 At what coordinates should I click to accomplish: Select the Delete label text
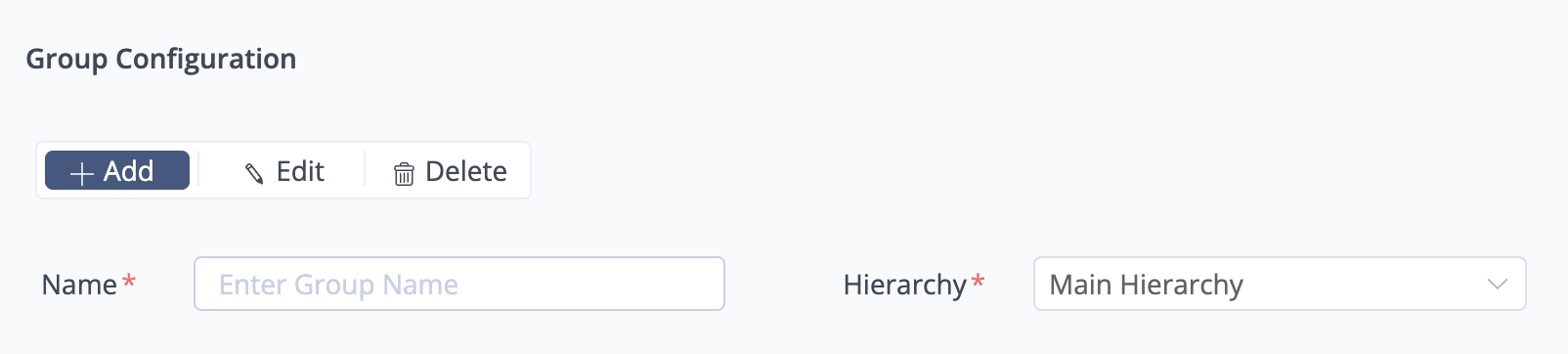point(466,171)
